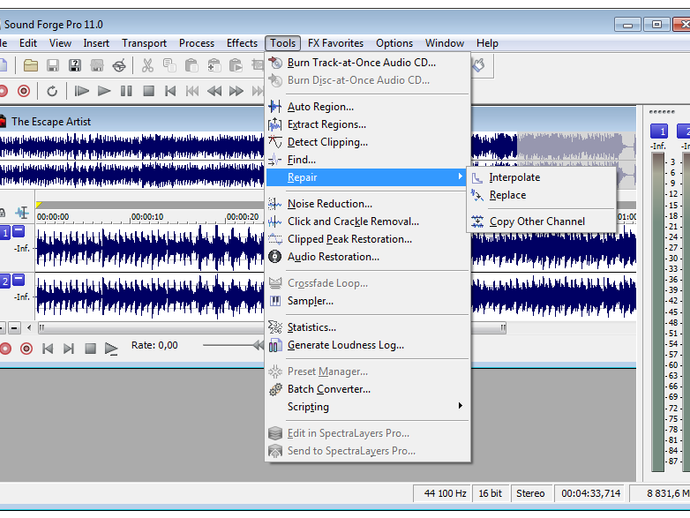Open the Options menu
The height and width of the screenshot is (518, 690).
(x=394, y=43)
